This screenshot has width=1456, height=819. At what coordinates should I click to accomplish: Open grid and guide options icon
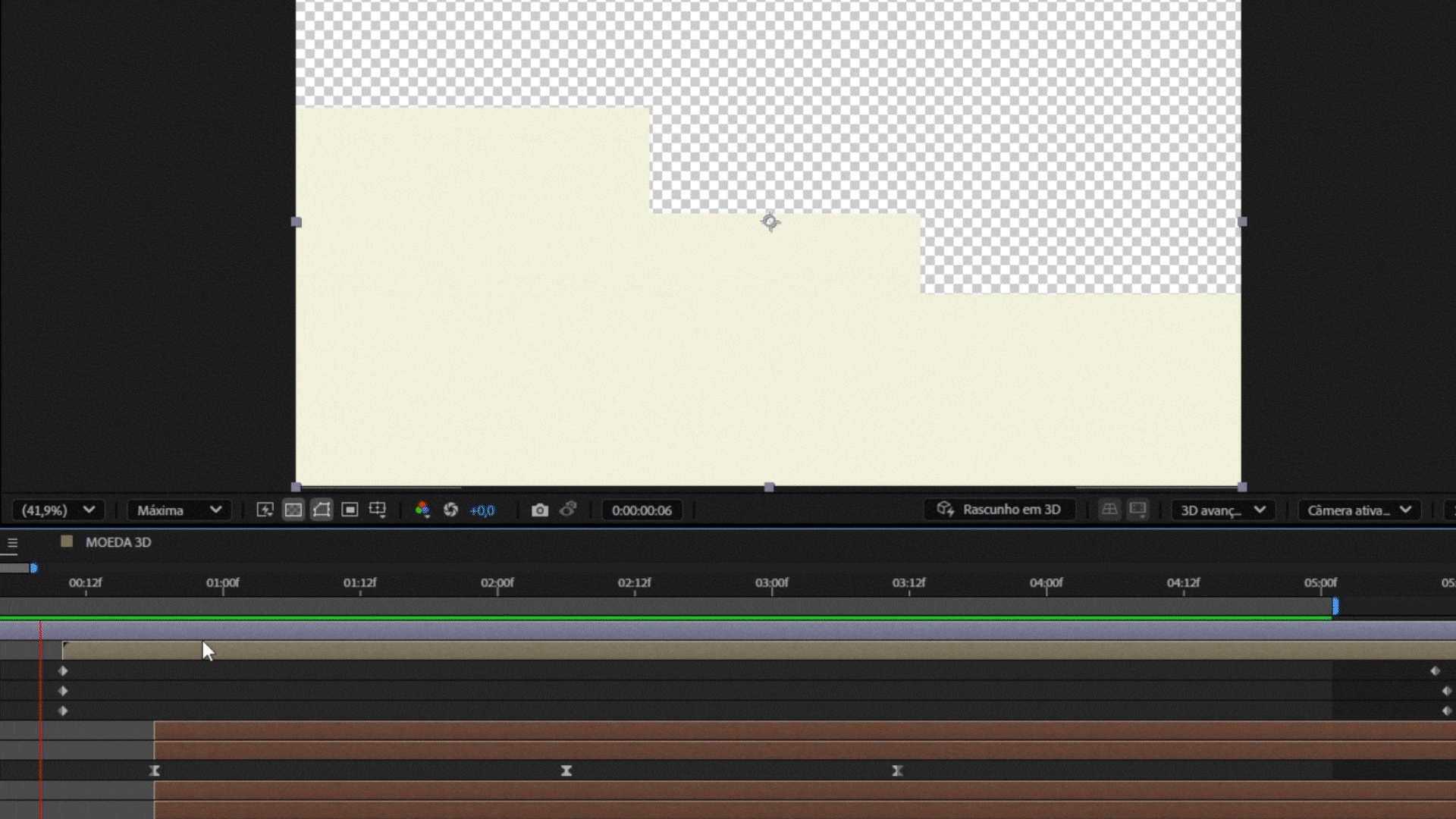pos(378,510)
